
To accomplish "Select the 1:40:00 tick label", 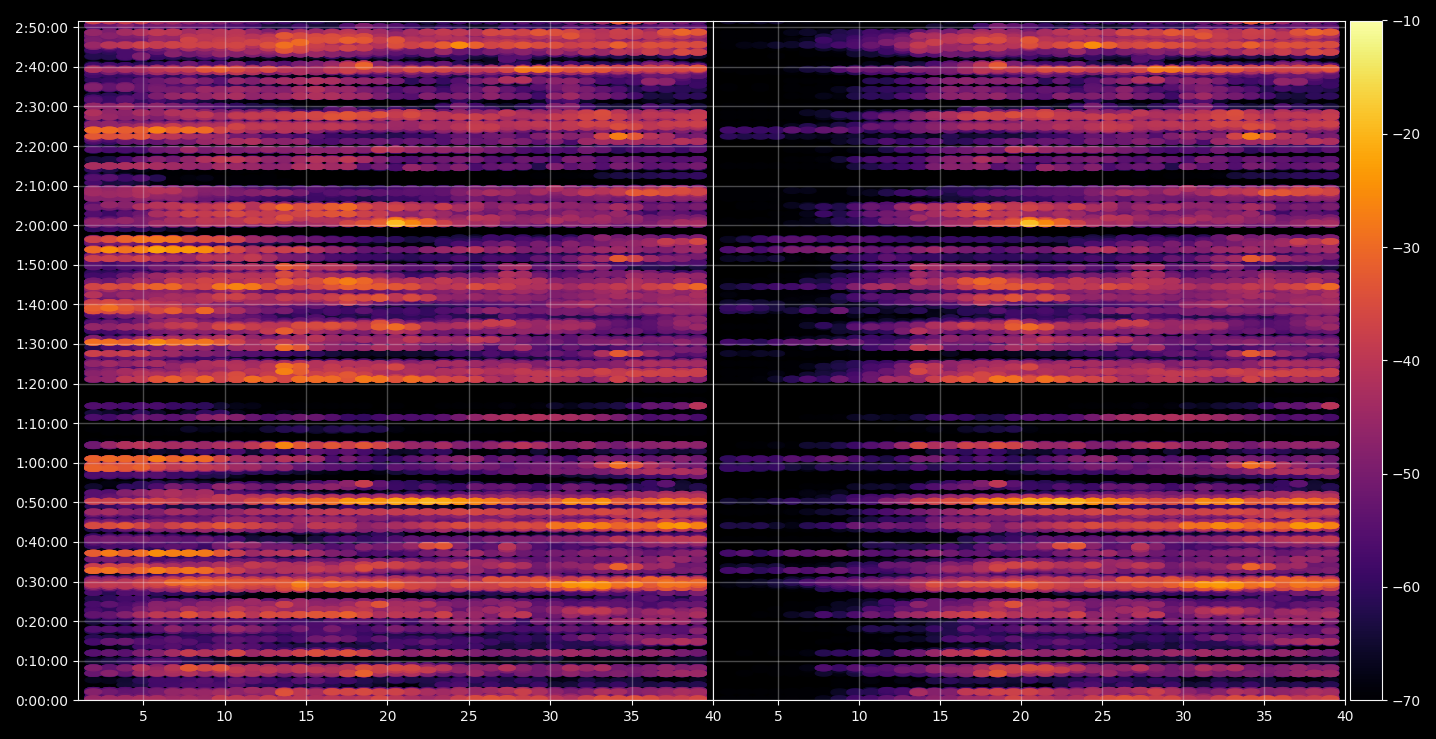I will coord(41,305).
